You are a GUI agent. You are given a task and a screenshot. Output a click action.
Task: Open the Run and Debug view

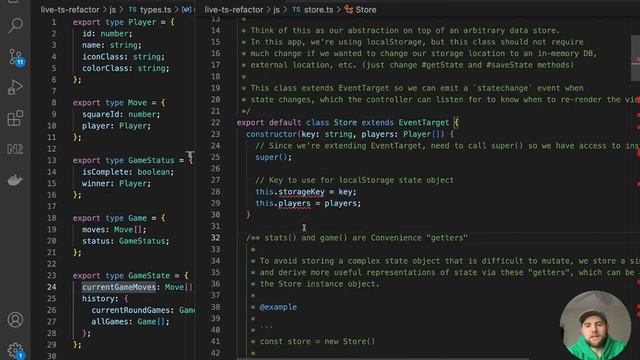pyautogui.click(x=15, y=87)
